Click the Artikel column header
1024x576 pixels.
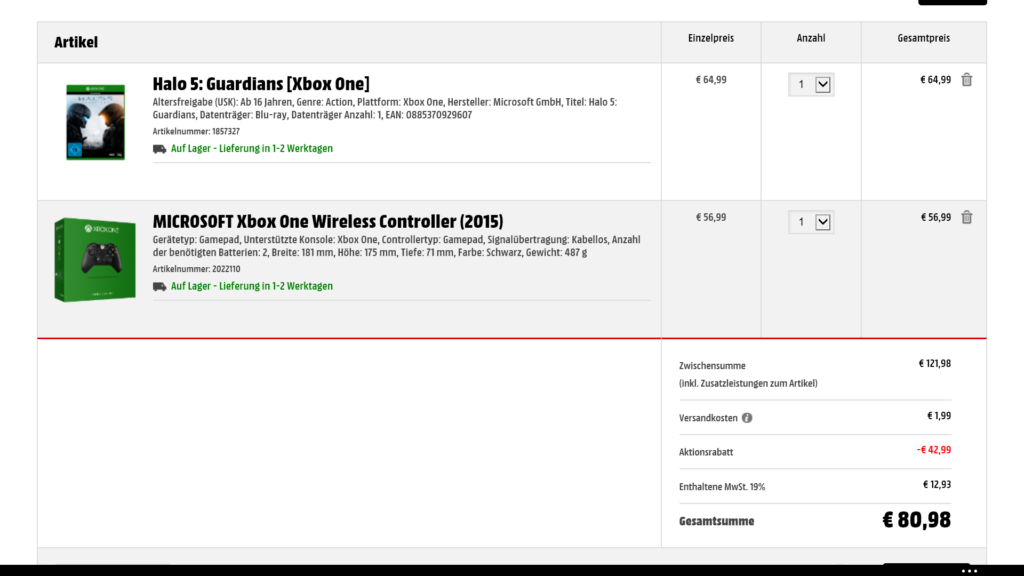click(77, 41)
